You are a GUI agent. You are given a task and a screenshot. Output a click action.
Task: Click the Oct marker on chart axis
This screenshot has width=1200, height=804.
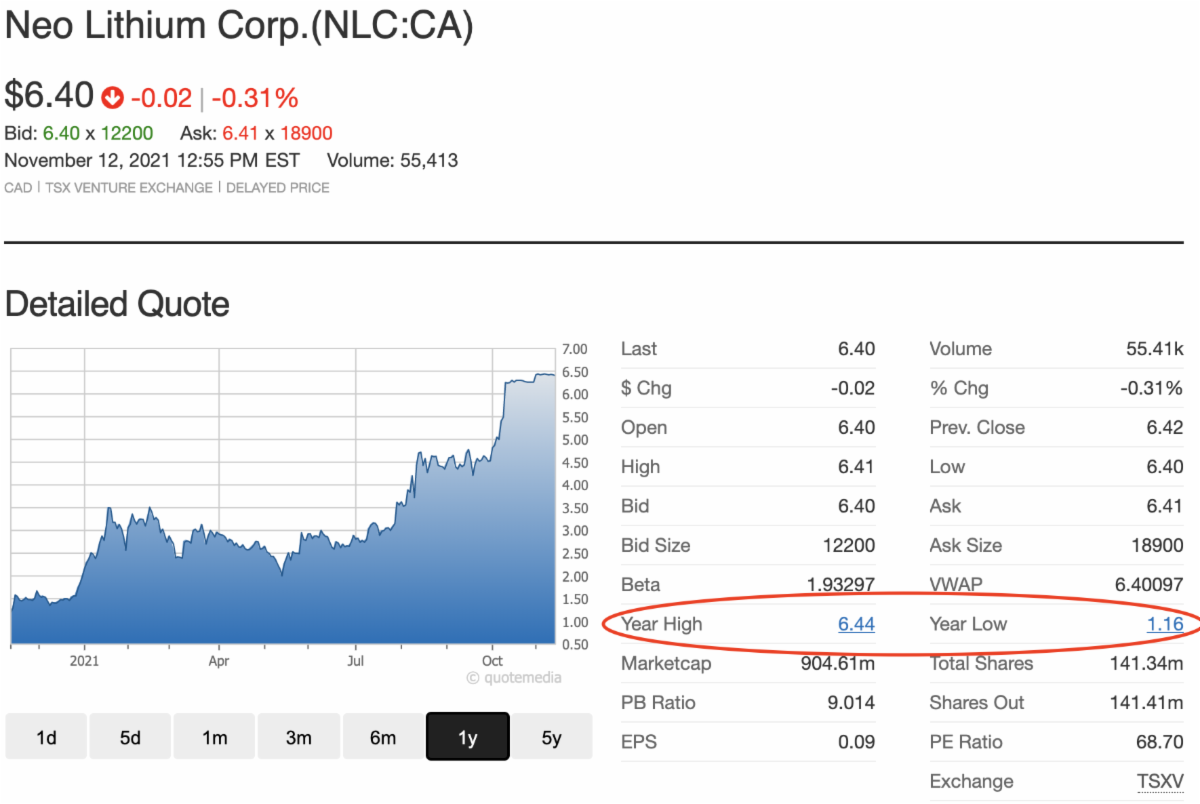pyautogui.click(x=491, y=661)
